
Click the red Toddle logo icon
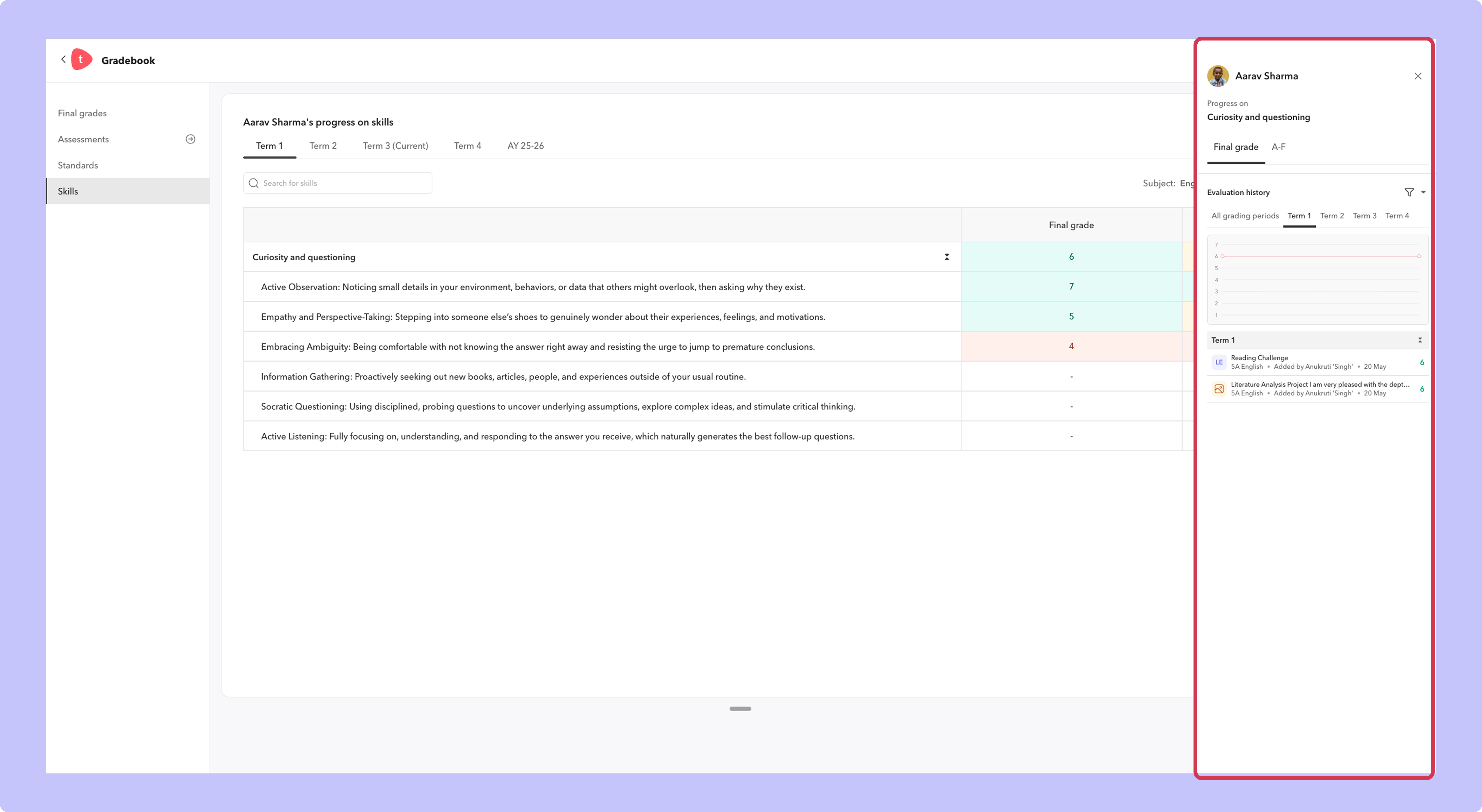(81, 59)
